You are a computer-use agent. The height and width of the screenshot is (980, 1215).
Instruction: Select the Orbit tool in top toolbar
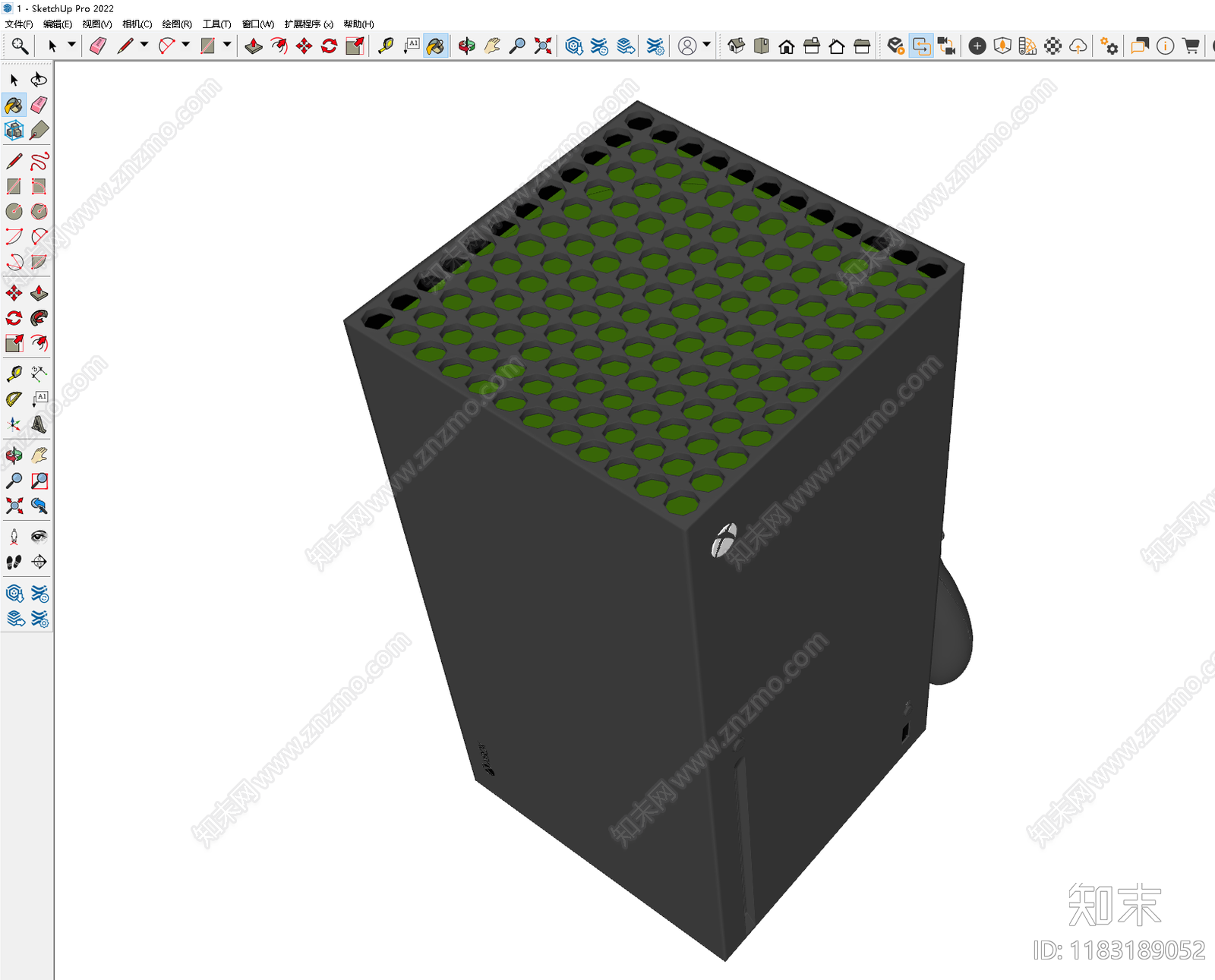point(467,46)
